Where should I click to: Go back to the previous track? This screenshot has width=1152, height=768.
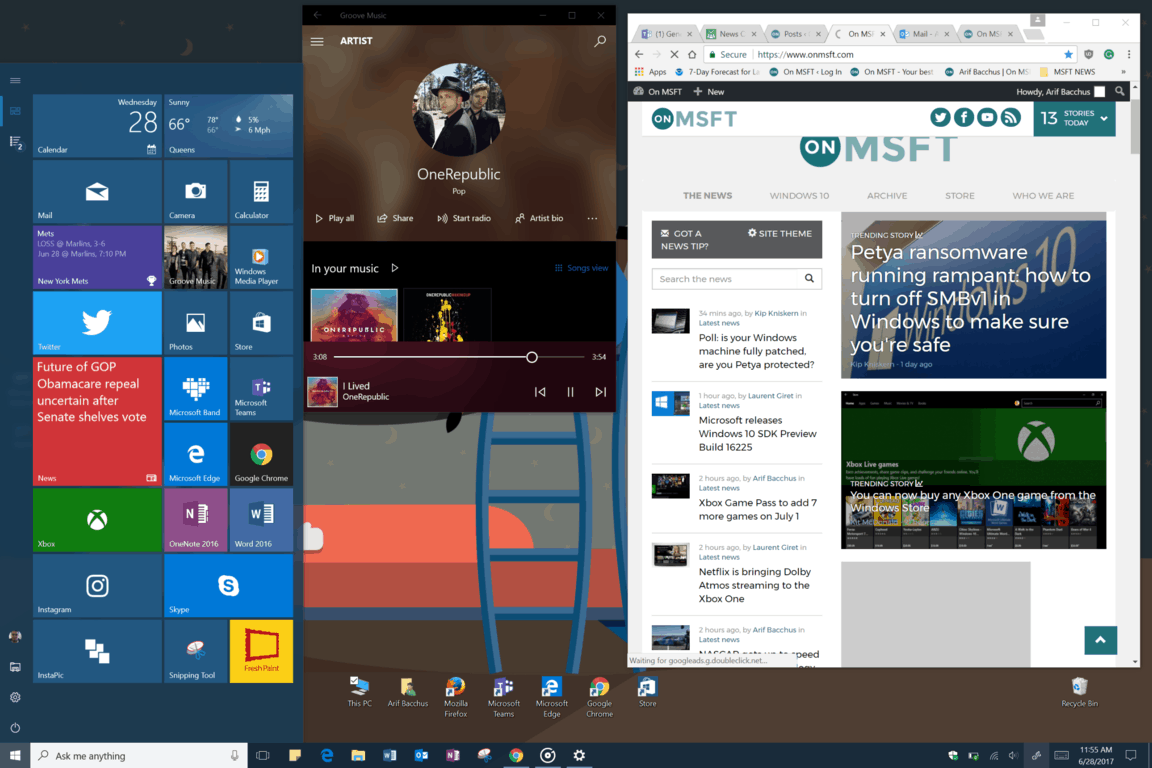point(540,392)
